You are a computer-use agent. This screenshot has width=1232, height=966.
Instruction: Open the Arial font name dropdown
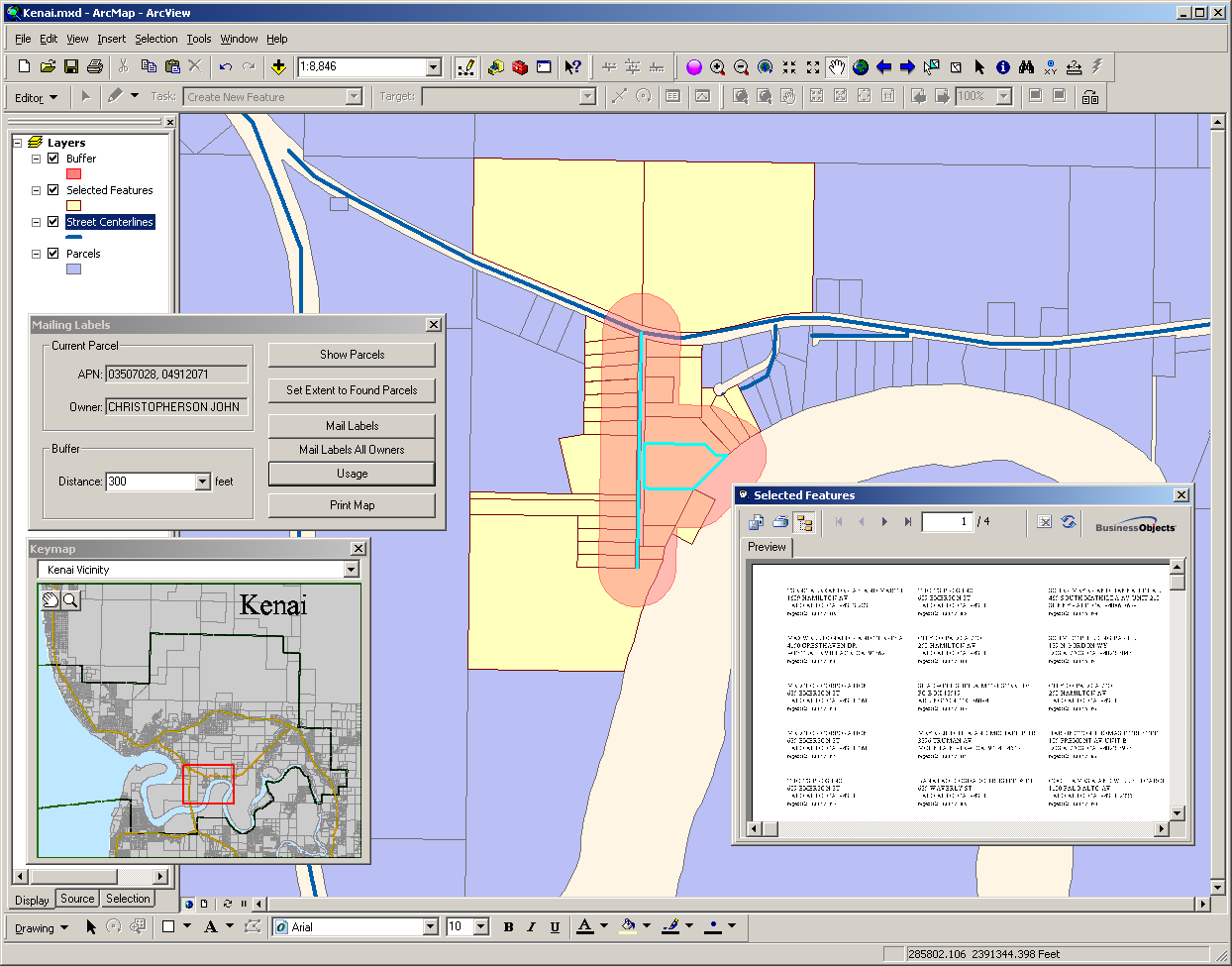point(430,926)
